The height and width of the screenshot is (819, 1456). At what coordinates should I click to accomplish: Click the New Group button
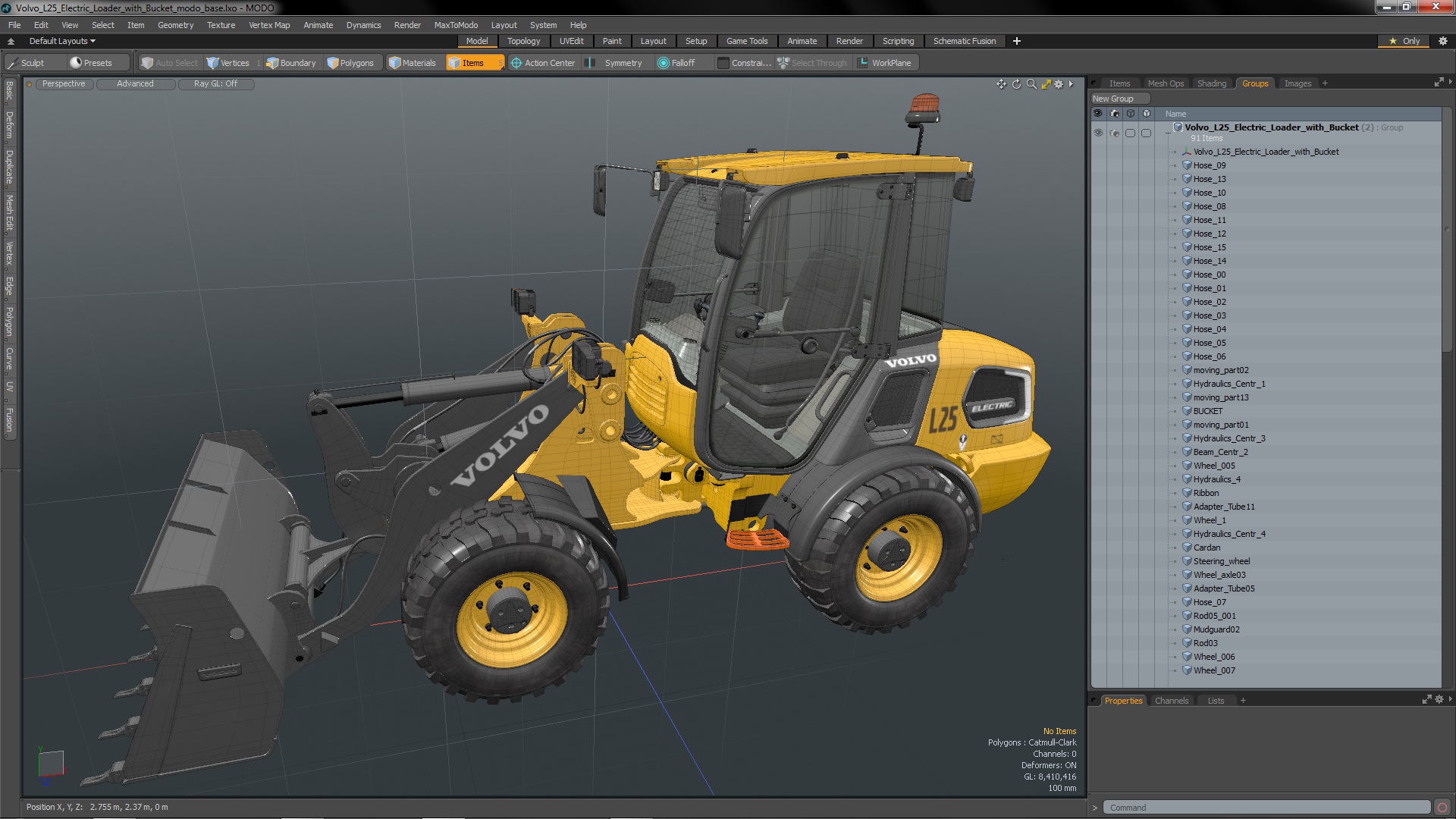tap(1120, 99)
